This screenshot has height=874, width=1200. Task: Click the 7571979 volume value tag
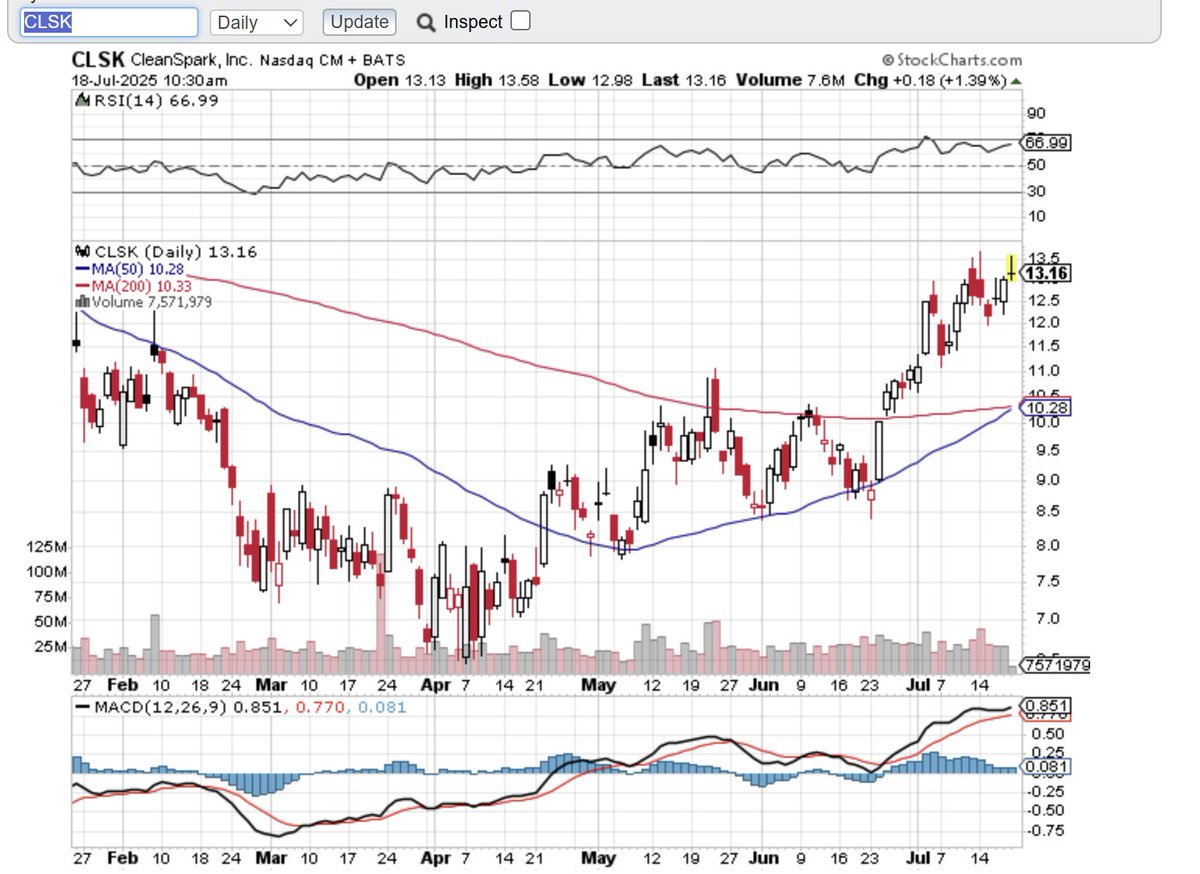(1055, 664)
